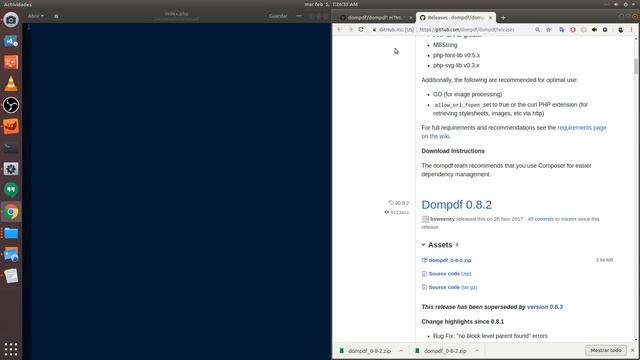Open gedit hamburger menu

pos(299,16)
